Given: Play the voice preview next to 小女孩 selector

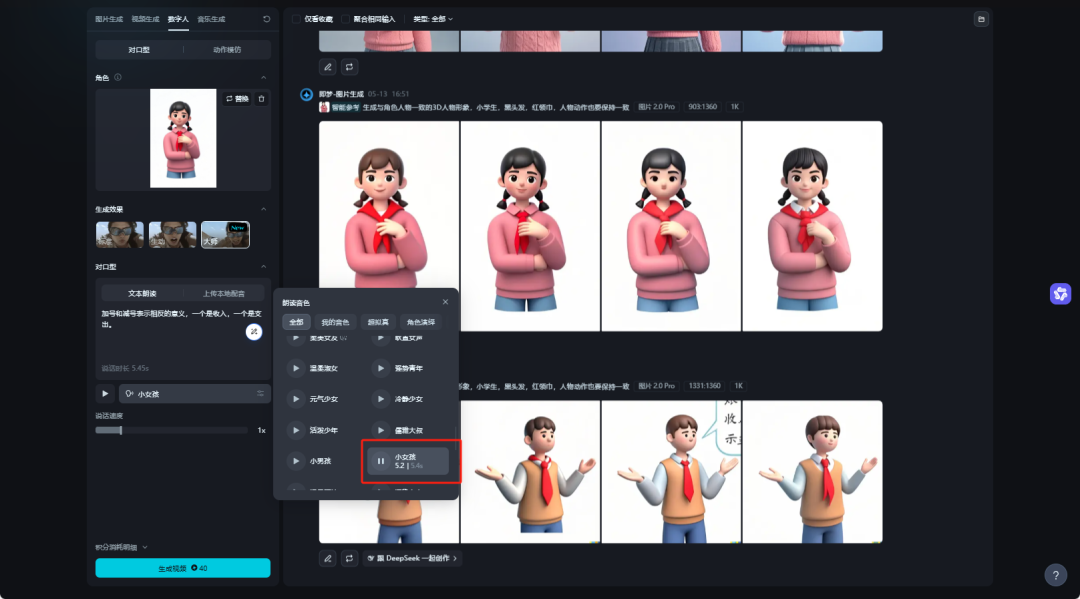Looking at the screenshot, I should [105, 394].
